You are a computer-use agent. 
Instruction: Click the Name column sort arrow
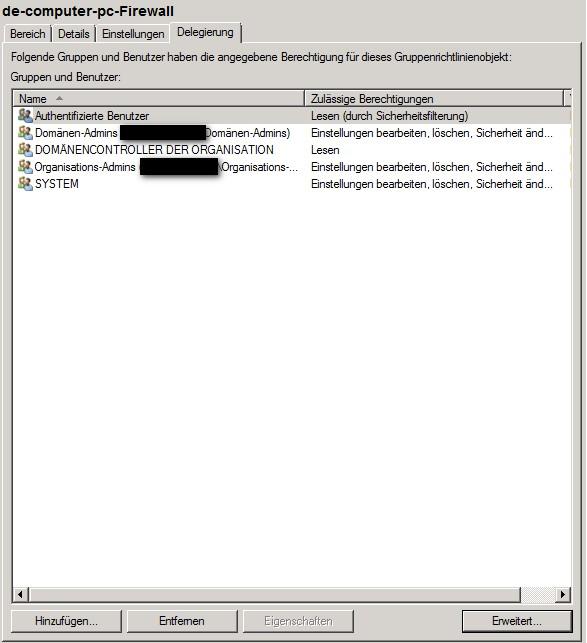(x=59, y=98)
